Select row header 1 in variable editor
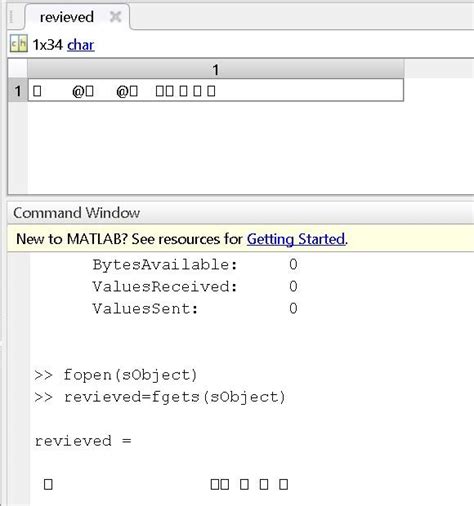The width and height of the screenshot is (474, 506). point(18,90)
